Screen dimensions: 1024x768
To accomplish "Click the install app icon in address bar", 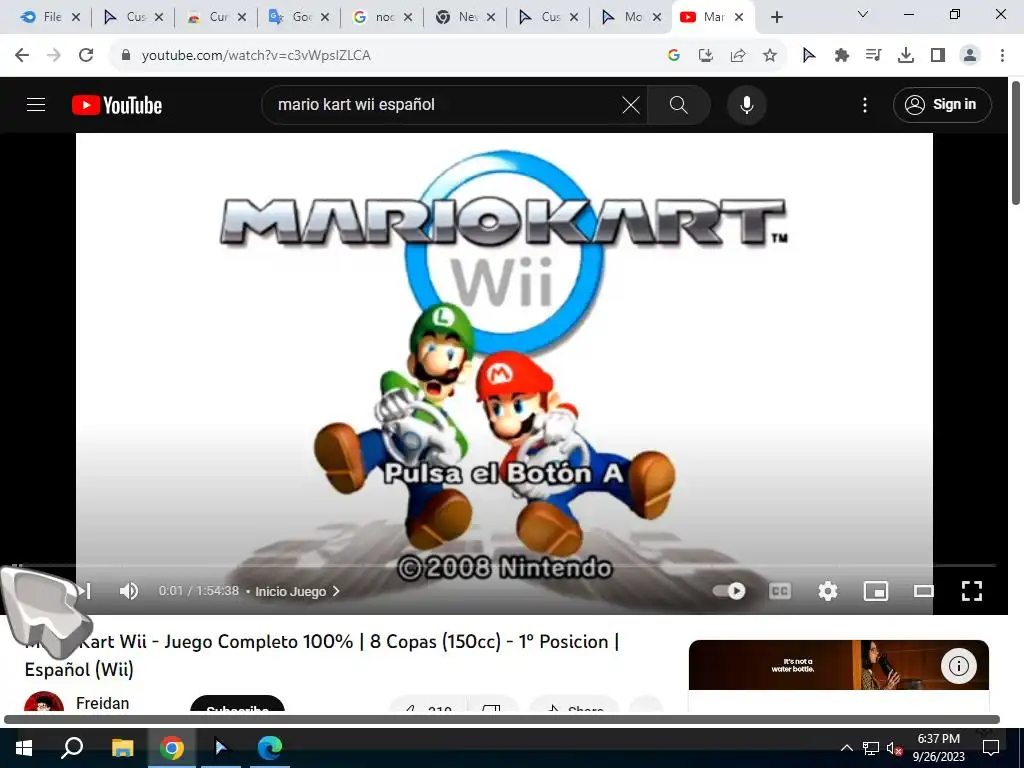I will click(705, 56).
